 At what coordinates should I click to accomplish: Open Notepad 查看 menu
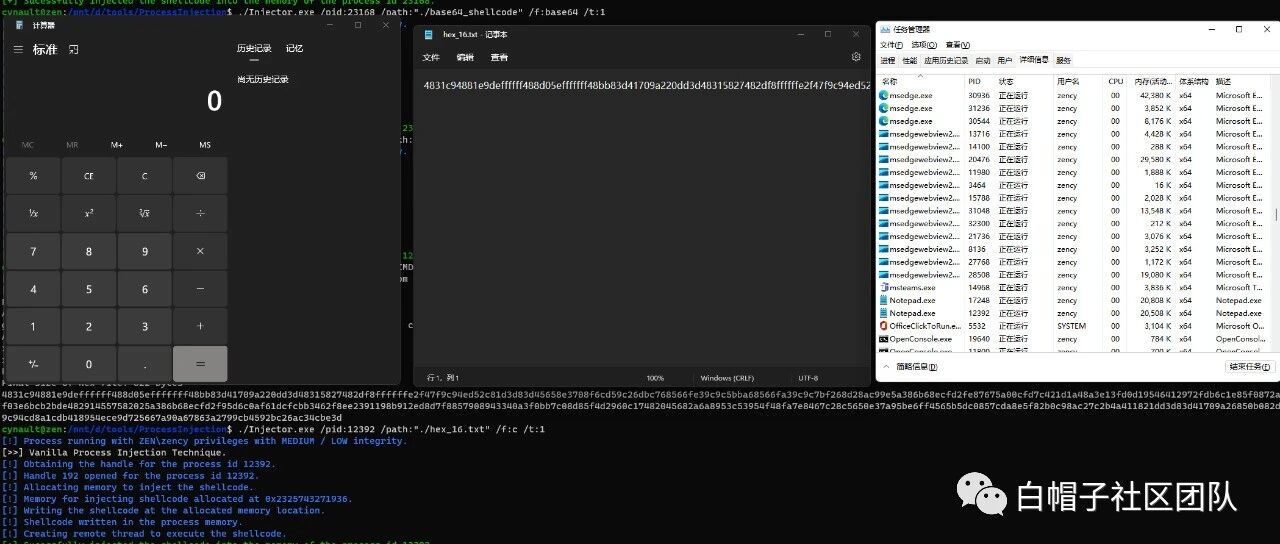pyautogui.click(x=499, y=57)
